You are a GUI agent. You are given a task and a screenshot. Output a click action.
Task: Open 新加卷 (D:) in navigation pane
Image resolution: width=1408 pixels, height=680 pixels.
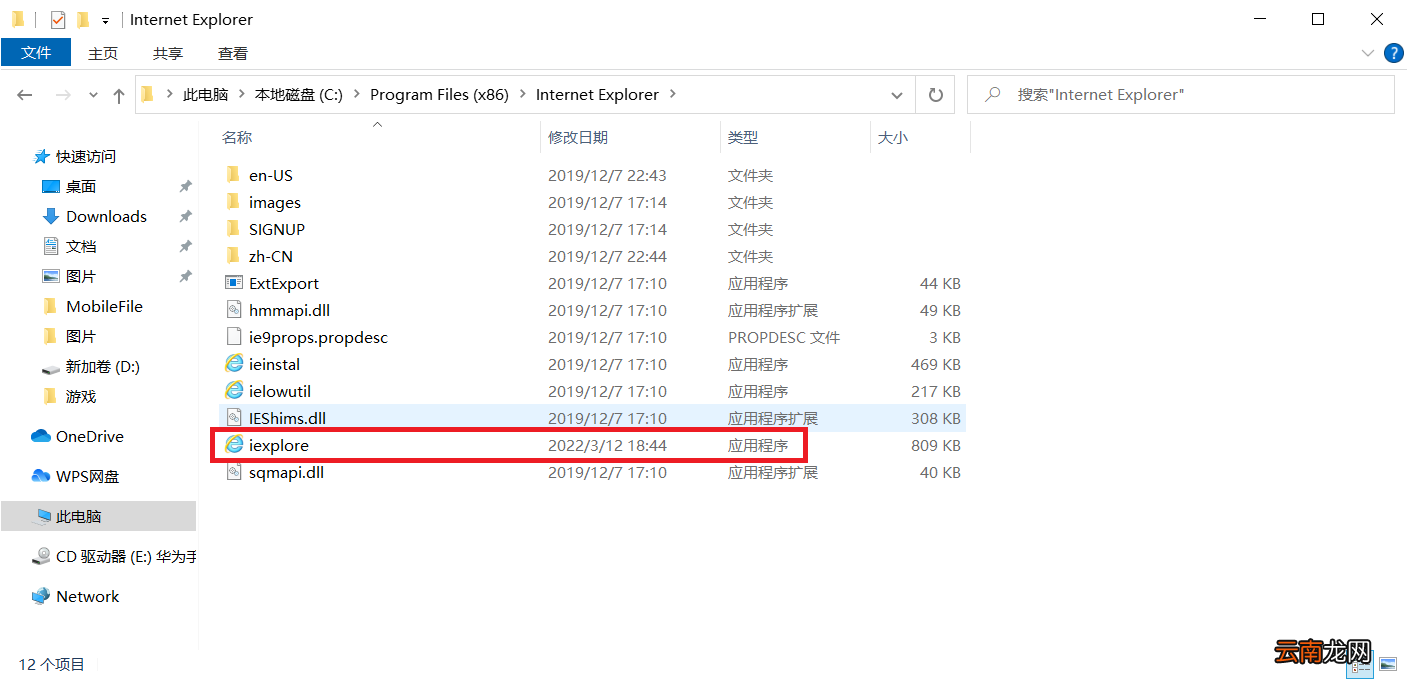103,366
